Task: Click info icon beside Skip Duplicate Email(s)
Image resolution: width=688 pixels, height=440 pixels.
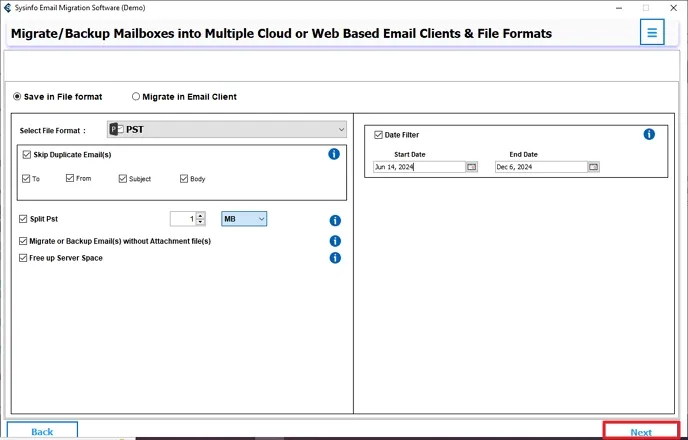Action: pos(334,154)
